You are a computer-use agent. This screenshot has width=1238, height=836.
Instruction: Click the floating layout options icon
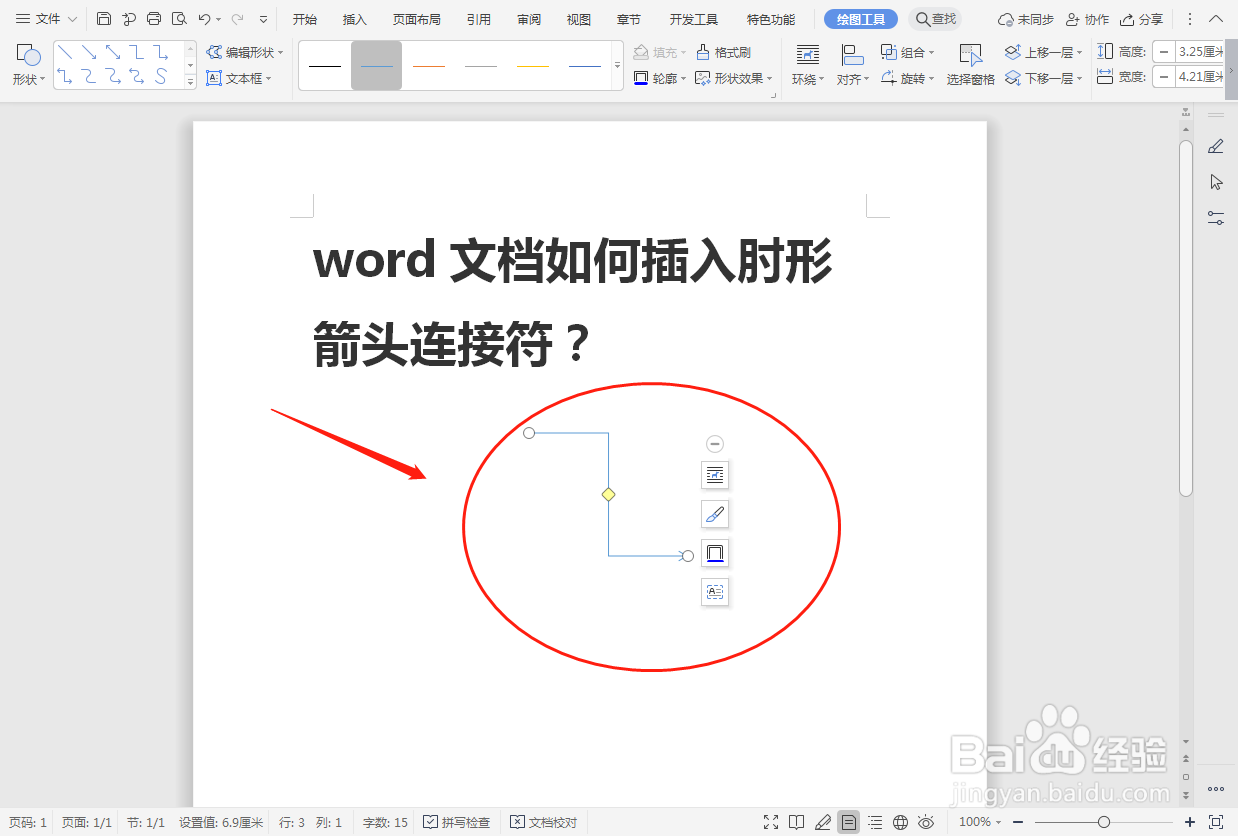(715, 475)
